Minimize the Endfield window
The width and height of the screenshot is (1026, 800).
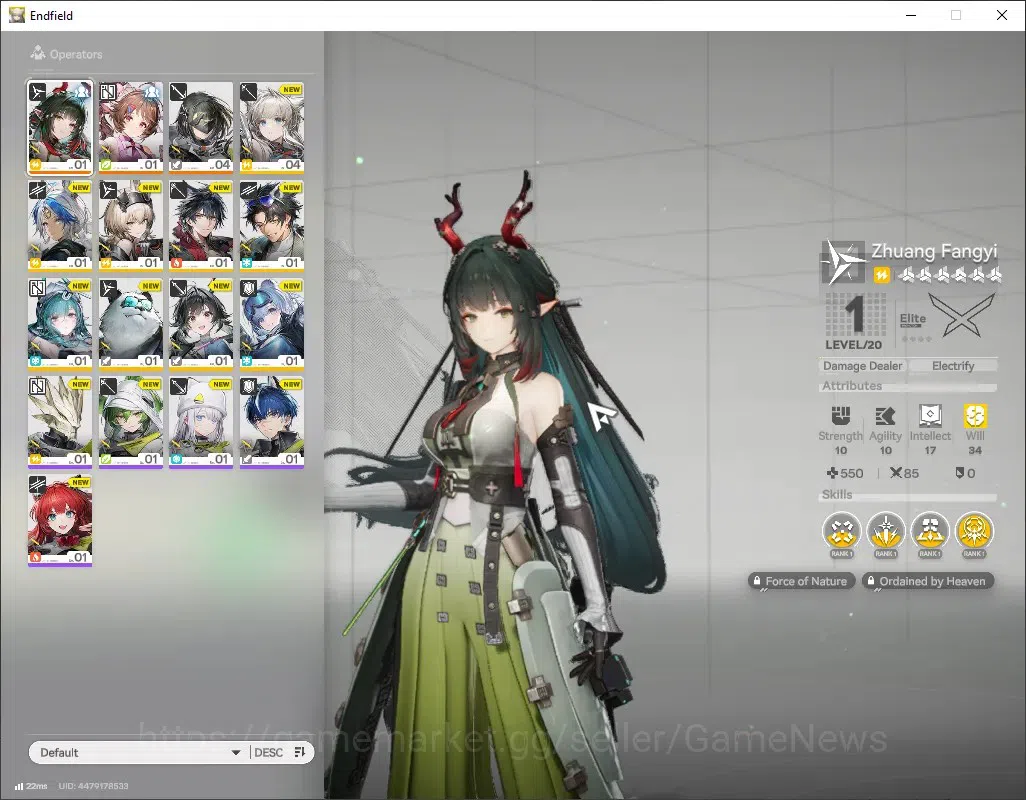tap(911, 15)
